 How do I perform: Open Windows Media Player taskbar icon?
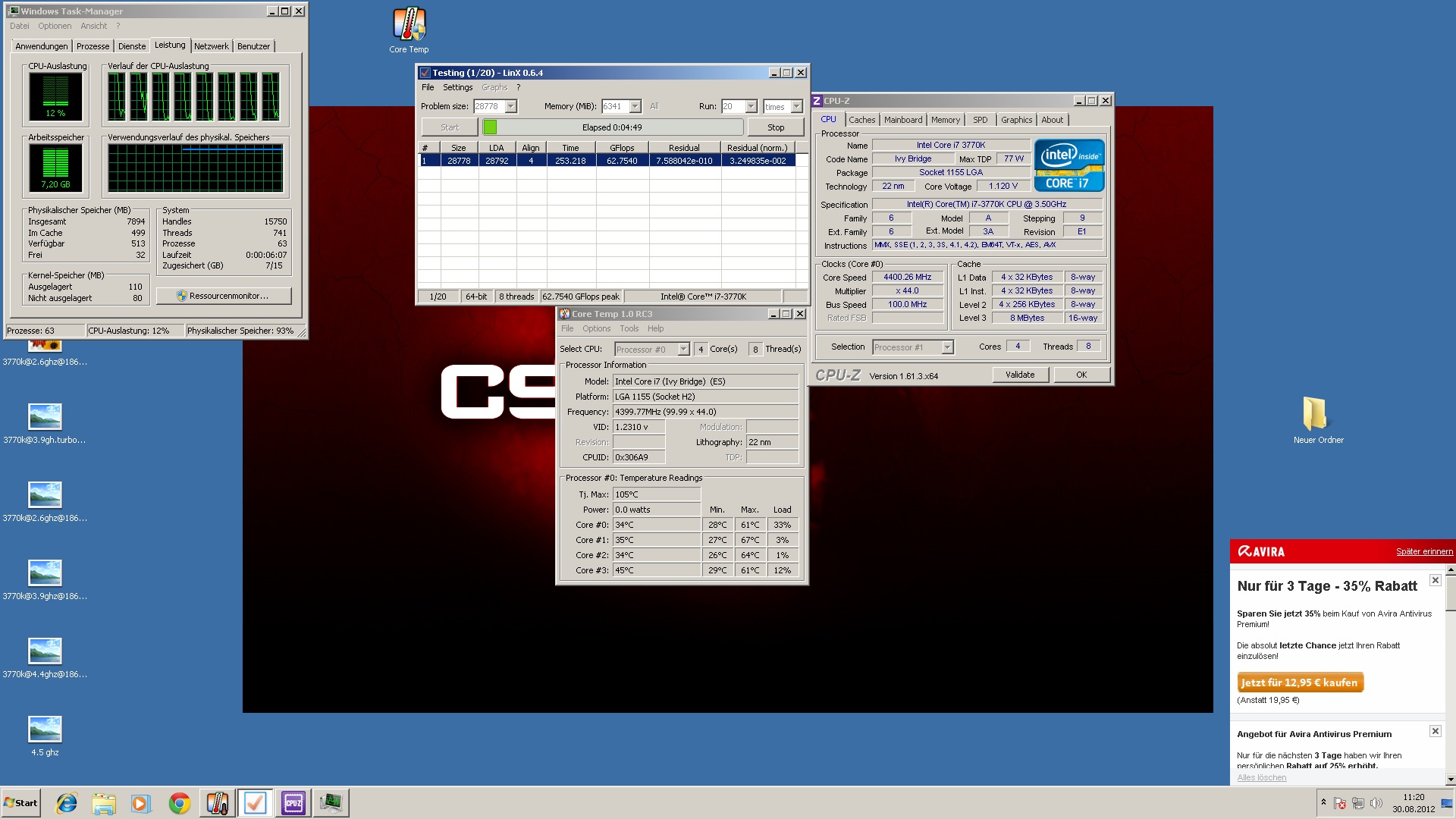[x=141, y=802]
